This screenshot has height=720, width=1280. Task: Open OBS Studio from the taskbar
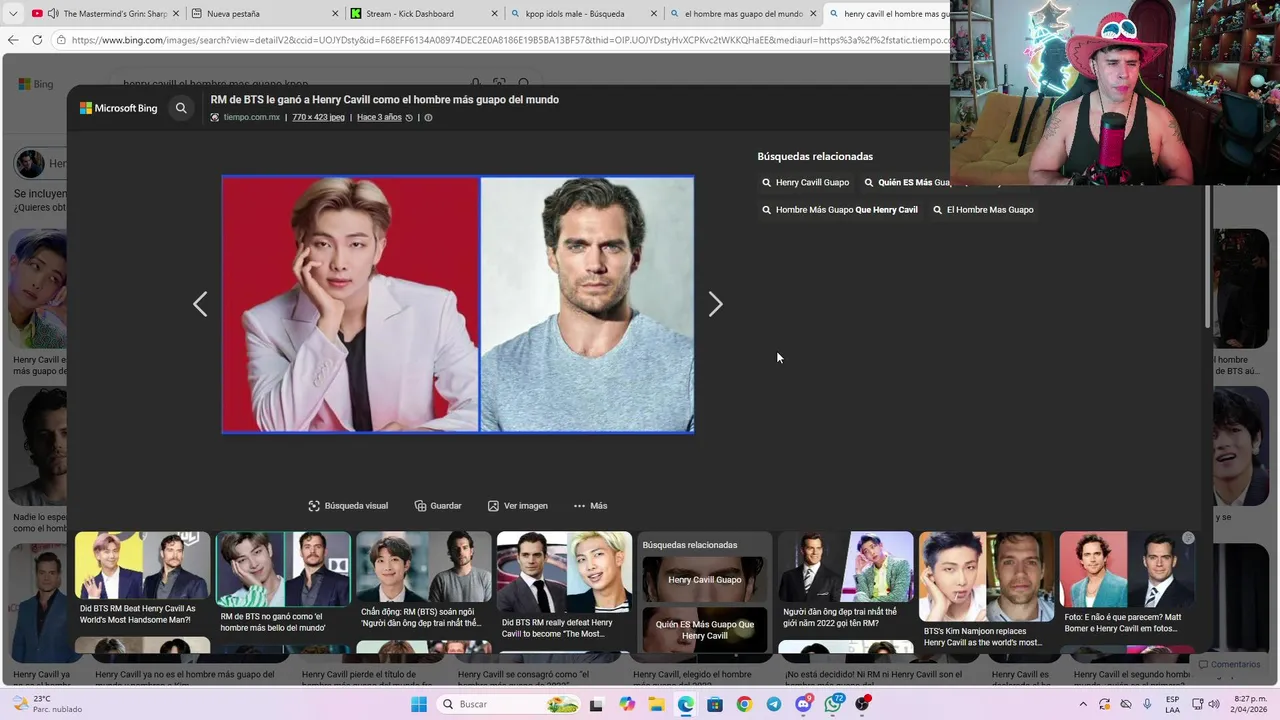pyautogui.click(x=862, y=704)
